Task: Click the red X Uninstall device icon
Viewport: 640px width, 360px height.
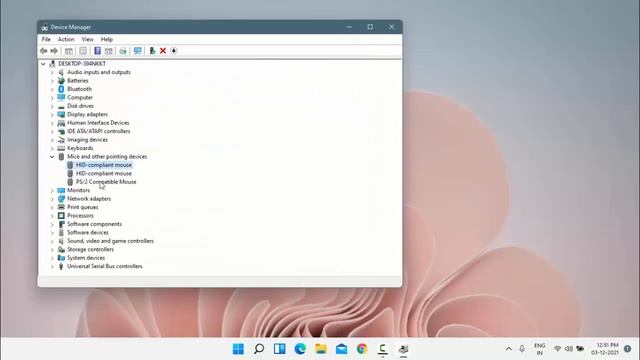Action: [163, 51]
